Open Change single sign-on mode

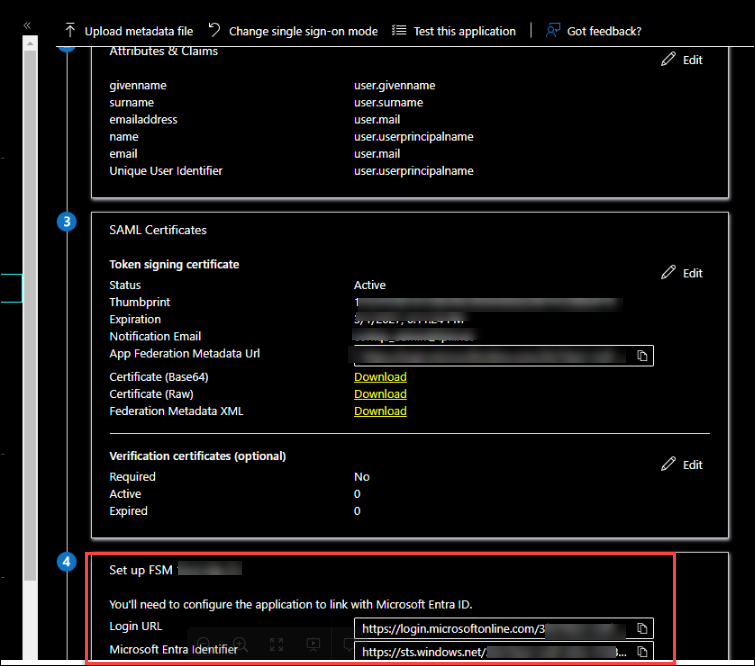293,31
